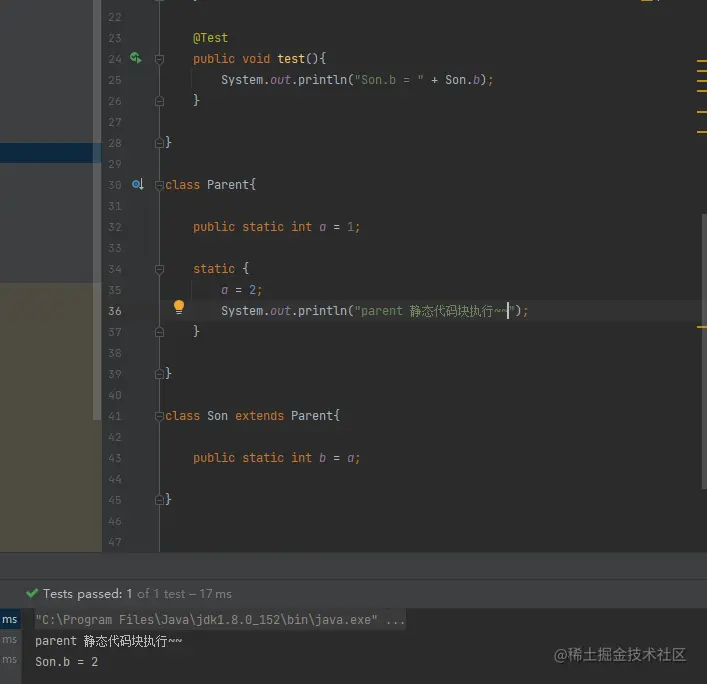The height and width of the screenshot is (684, 707).
Task: Click the left panel scrollbar
Action: pyautogui.click(x=97, y=210)
